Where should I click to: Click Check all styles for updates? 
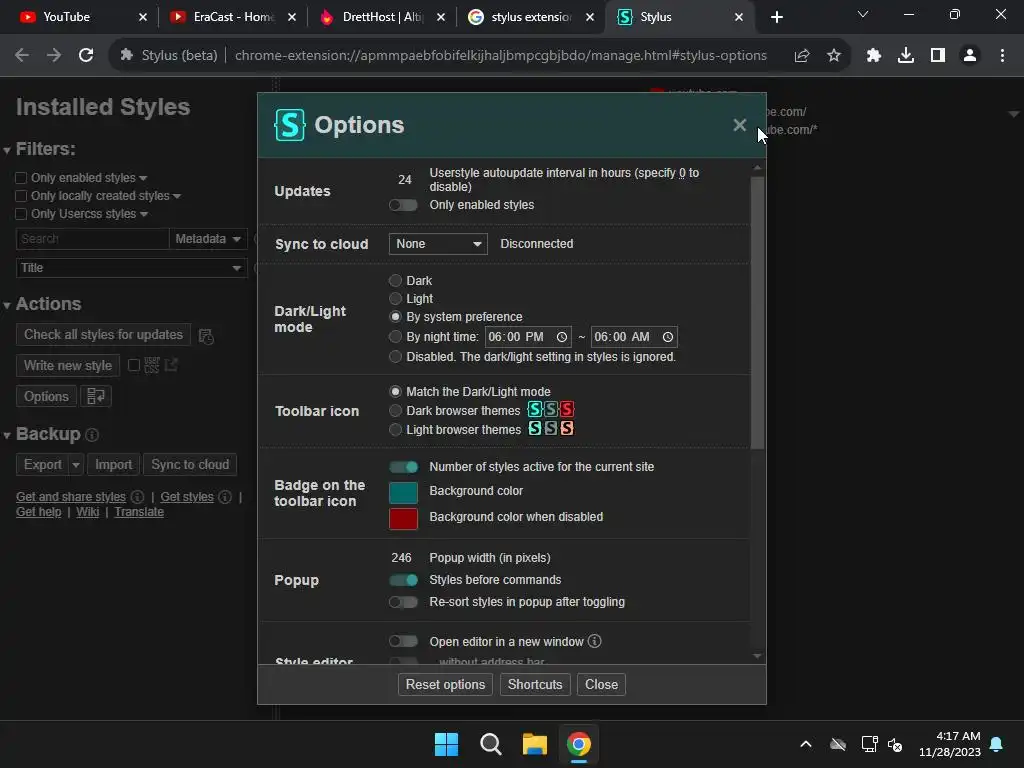click(x=103, y=334)
